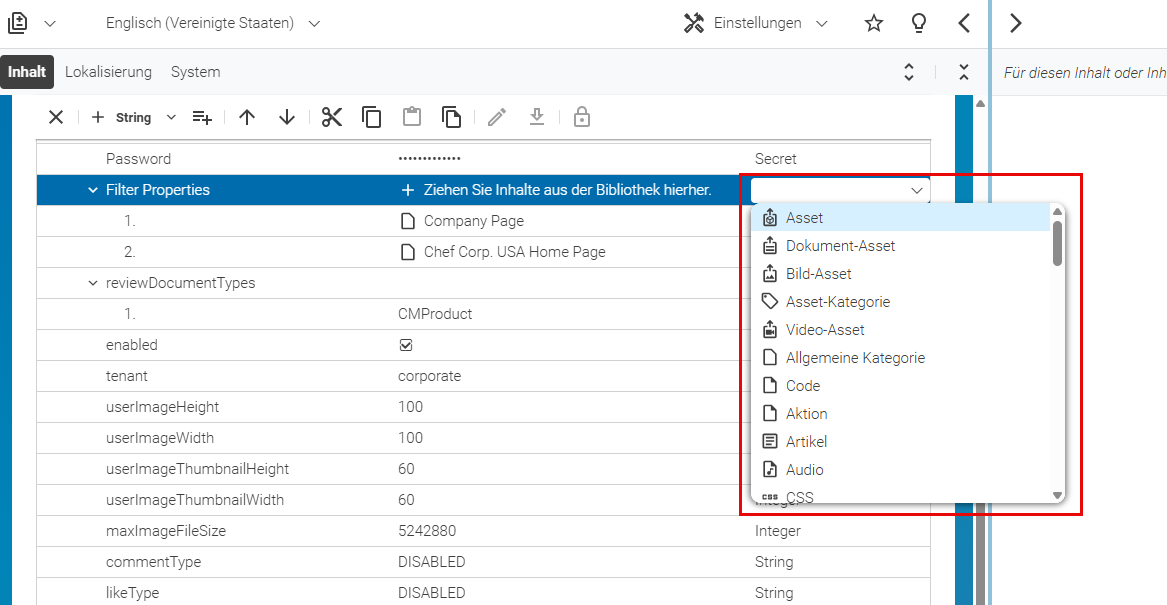Open the Einstellungen tools menu
This screenshot has height=605, width=1167.
[755, 23]
